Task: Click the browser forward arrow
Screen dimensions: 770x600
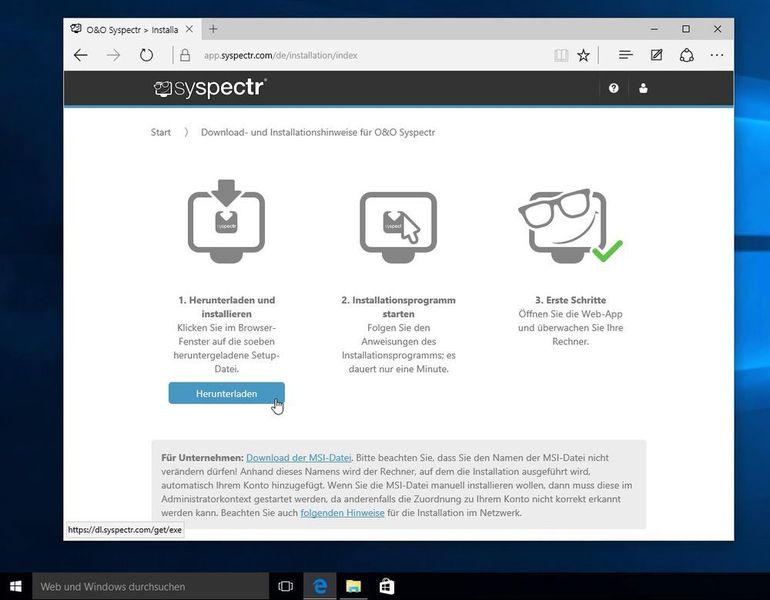Action: tap(113, 55)
